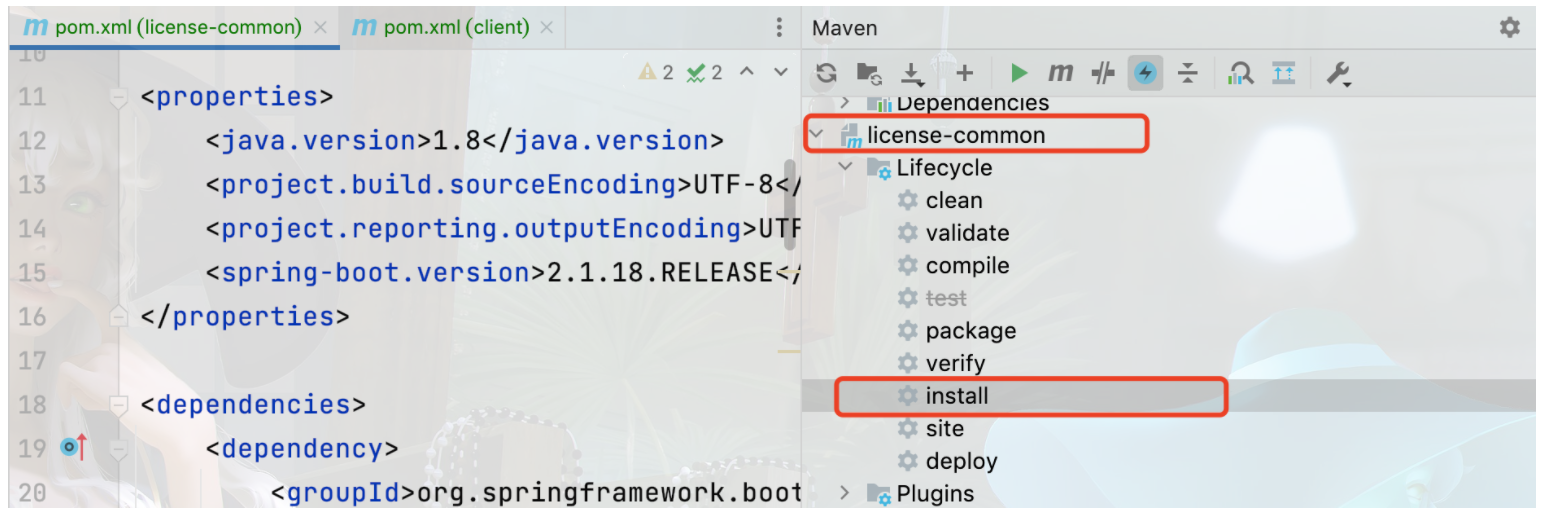
Task: Reload all Maven projects
Action: [826, 73]
